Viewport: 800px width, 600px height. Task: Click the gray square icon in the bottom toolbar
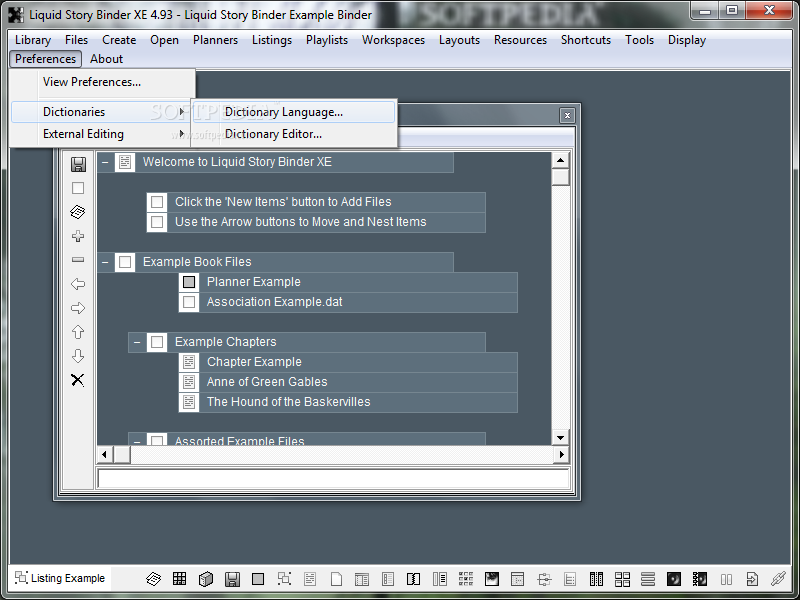pyautogui.click(x=258, y=579)
